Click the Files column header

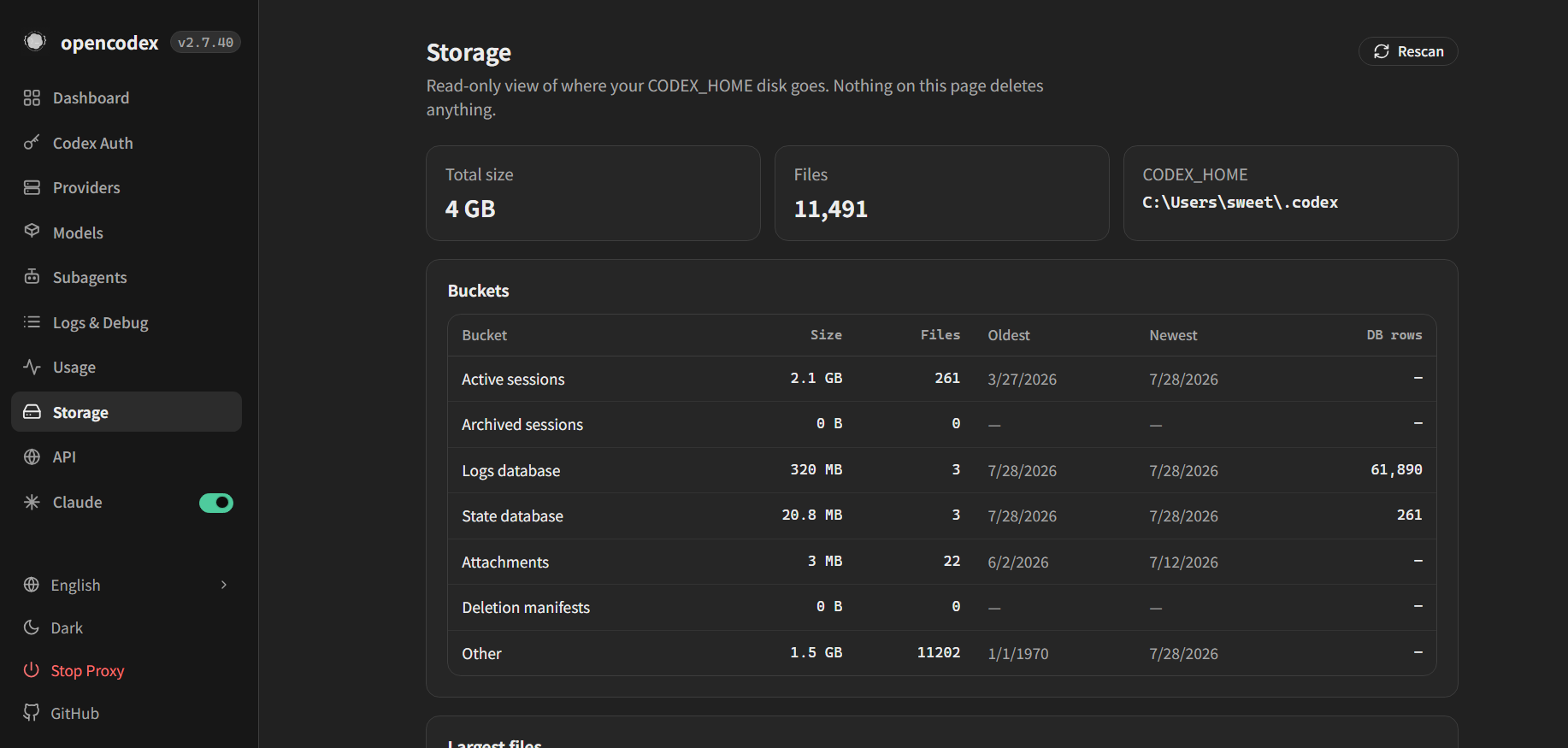[x=940, y=335]
